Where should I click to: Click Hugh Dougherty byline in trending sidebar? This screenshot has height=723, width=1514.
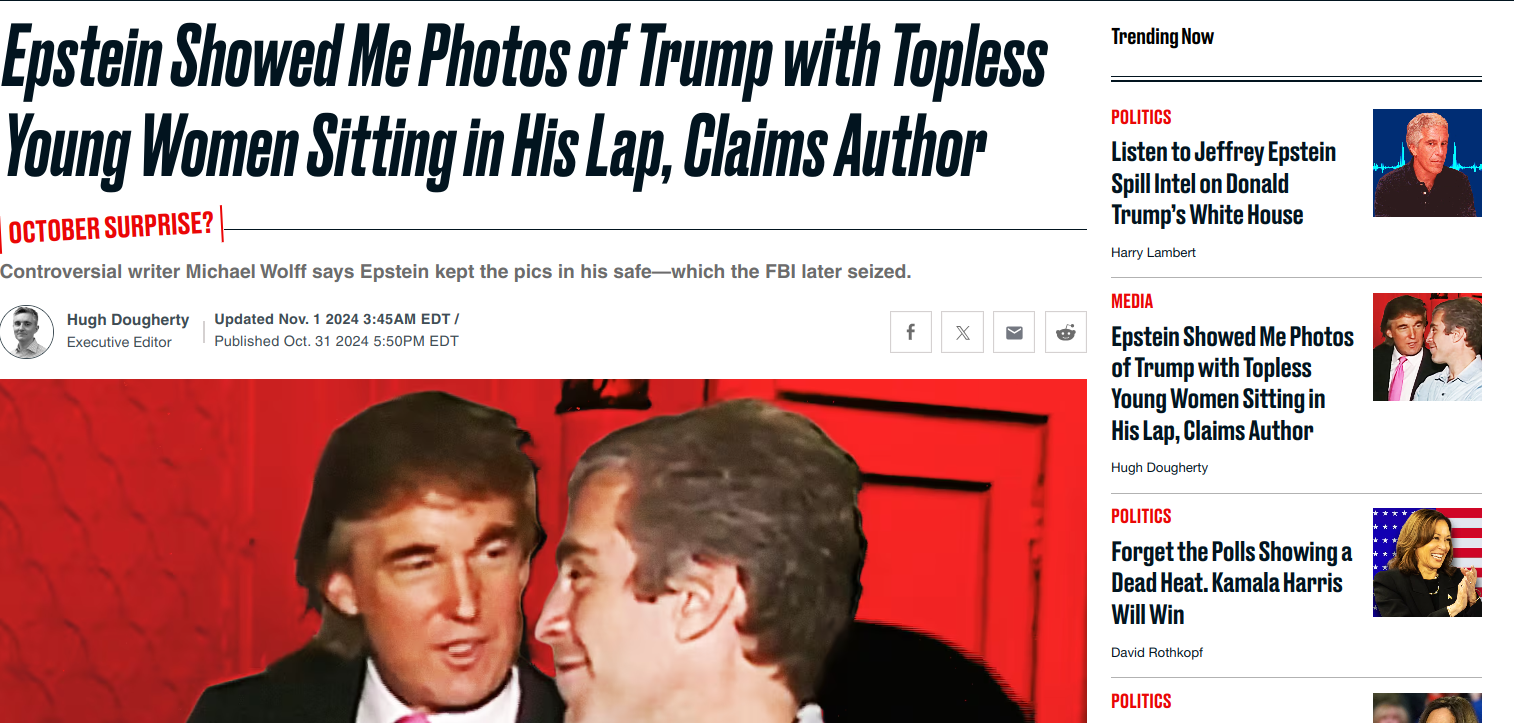coord(1159,468)
